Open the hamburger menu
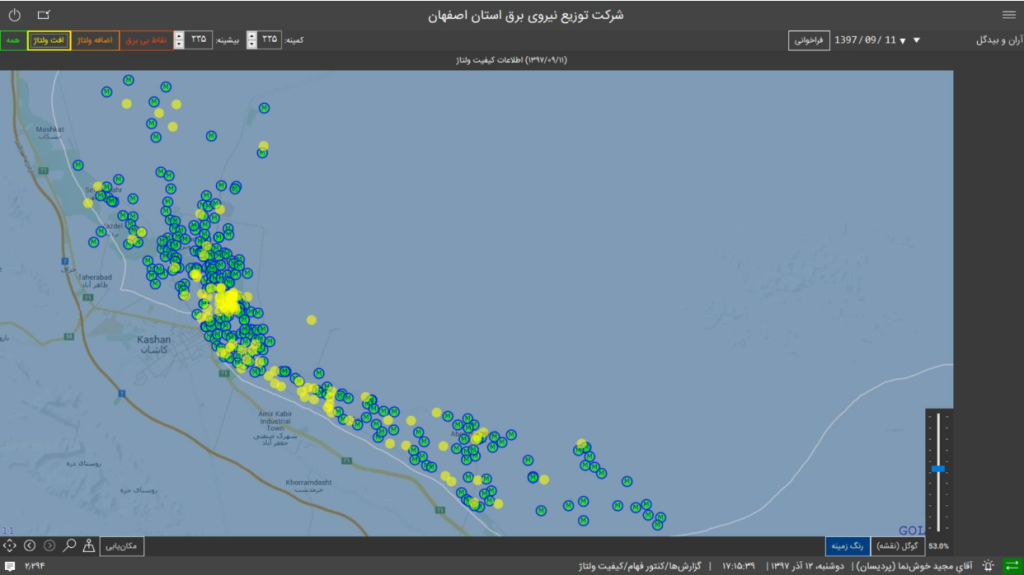1024x575 pixels. pos(1008,15)
